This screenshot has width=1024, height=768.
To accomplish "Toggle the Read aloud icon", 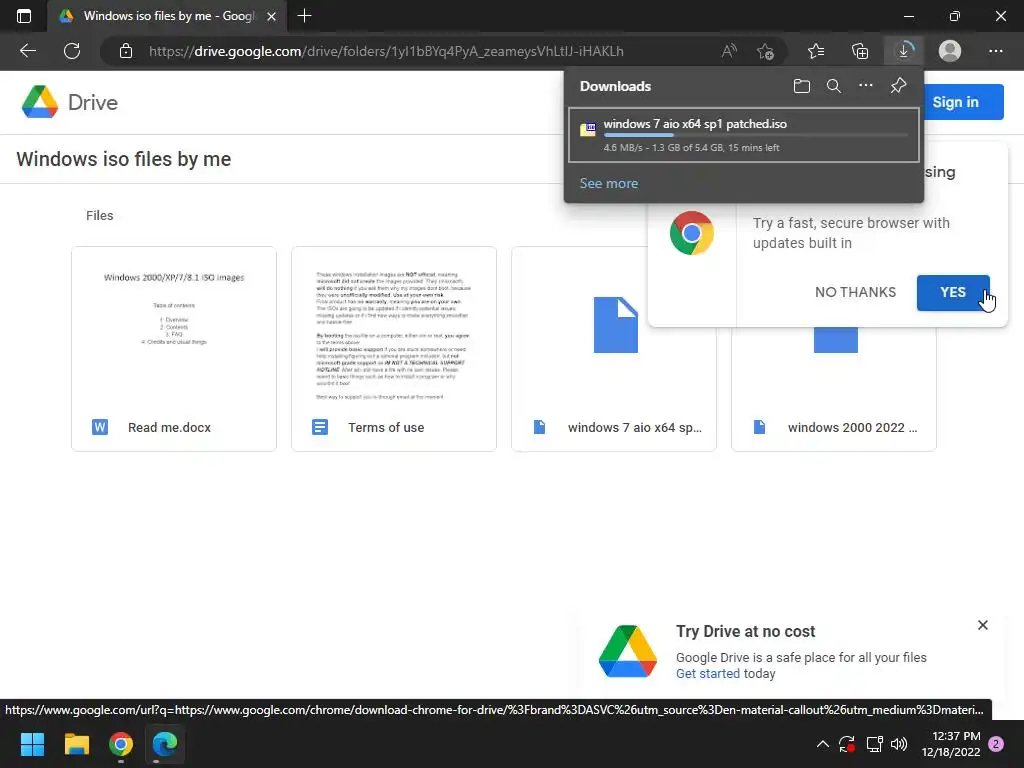I will 729,51.
